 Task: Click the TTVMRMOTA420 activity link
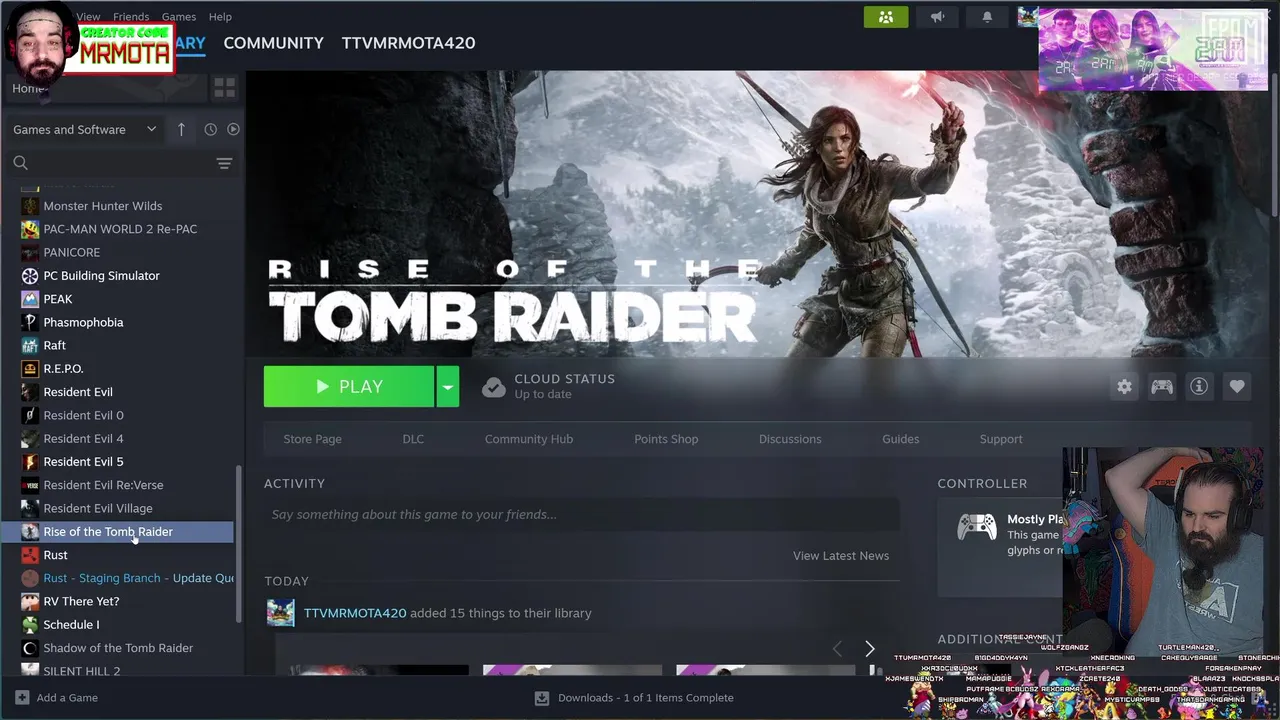(x=355, y=613)
